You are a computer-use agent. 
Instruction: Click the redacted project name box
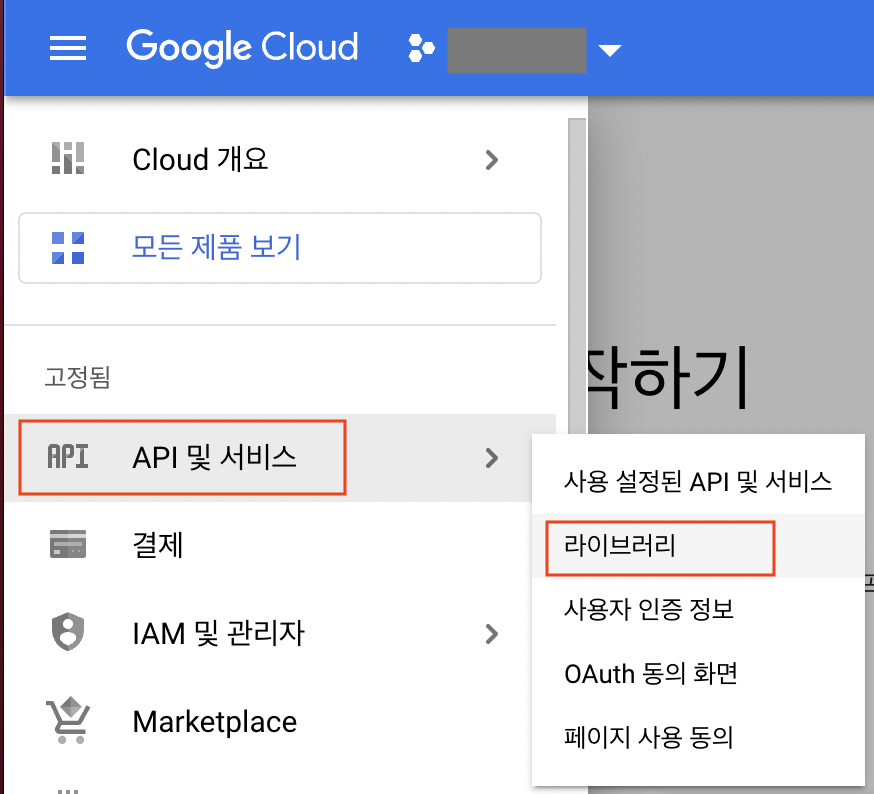click(517, 50)
